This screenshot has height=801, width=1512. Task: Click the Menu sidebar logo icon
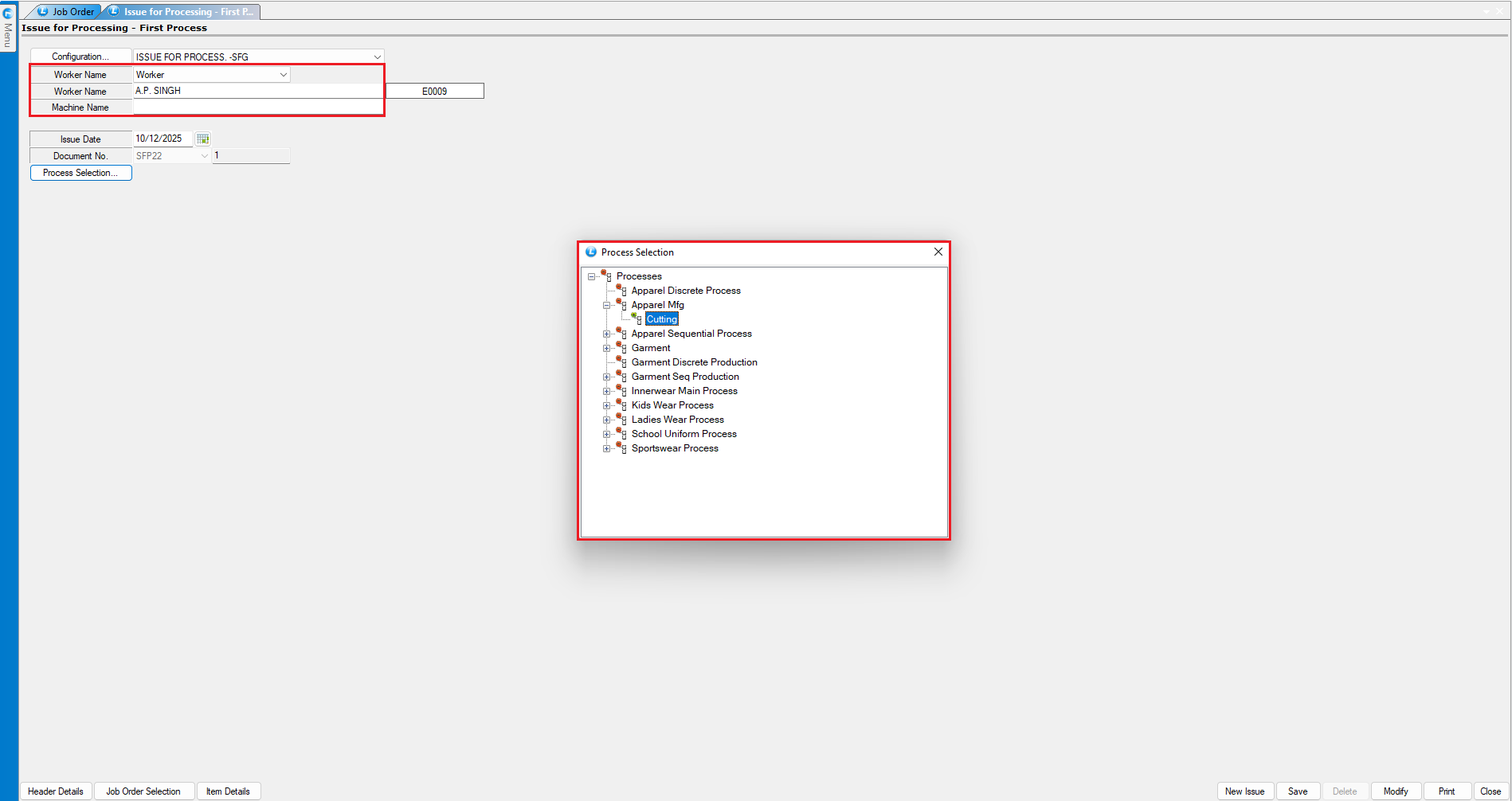tap(8, 13)
